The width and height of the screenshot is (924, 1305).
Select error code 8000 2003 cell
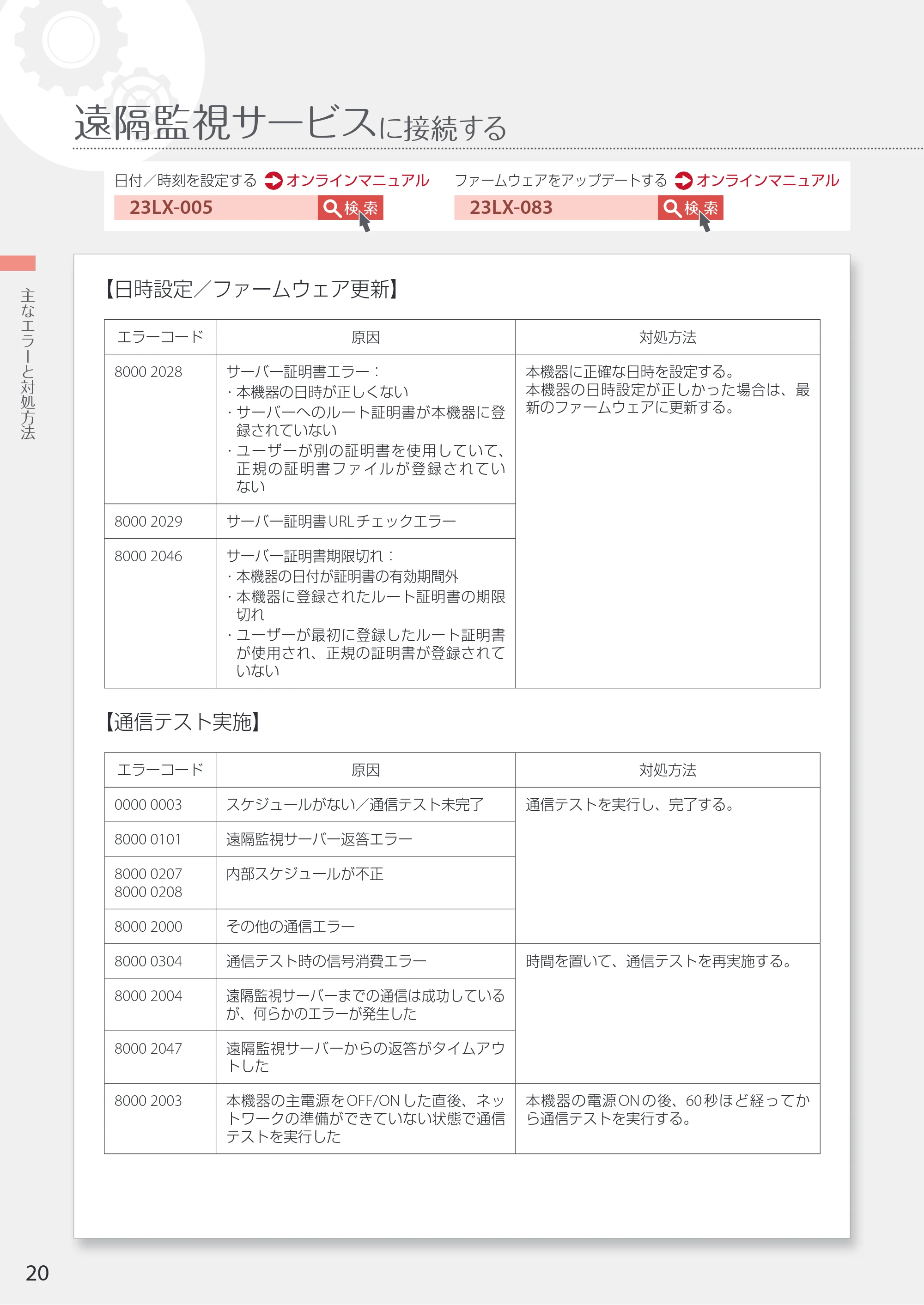coord(160,1118)
